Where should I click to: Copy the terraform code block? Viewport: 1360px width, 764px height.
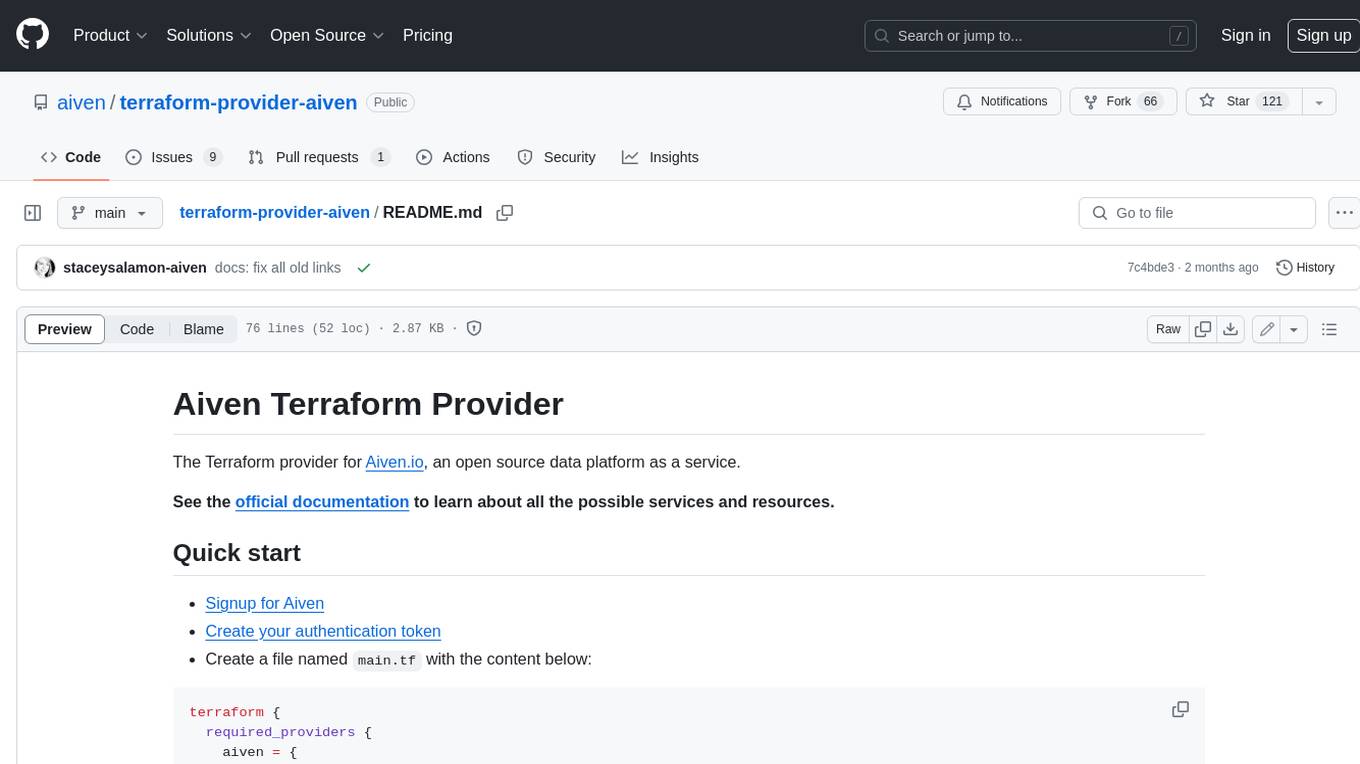(1180, 709)
